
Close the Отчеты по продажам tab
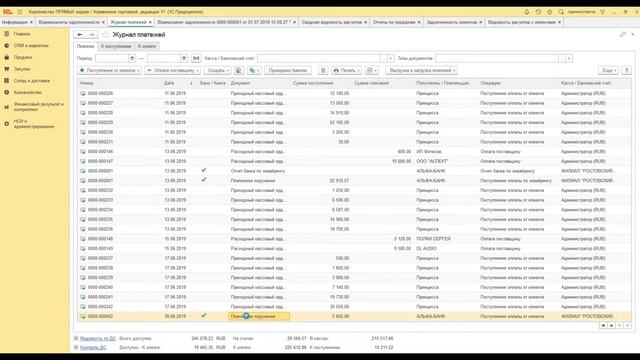point(419,22)
